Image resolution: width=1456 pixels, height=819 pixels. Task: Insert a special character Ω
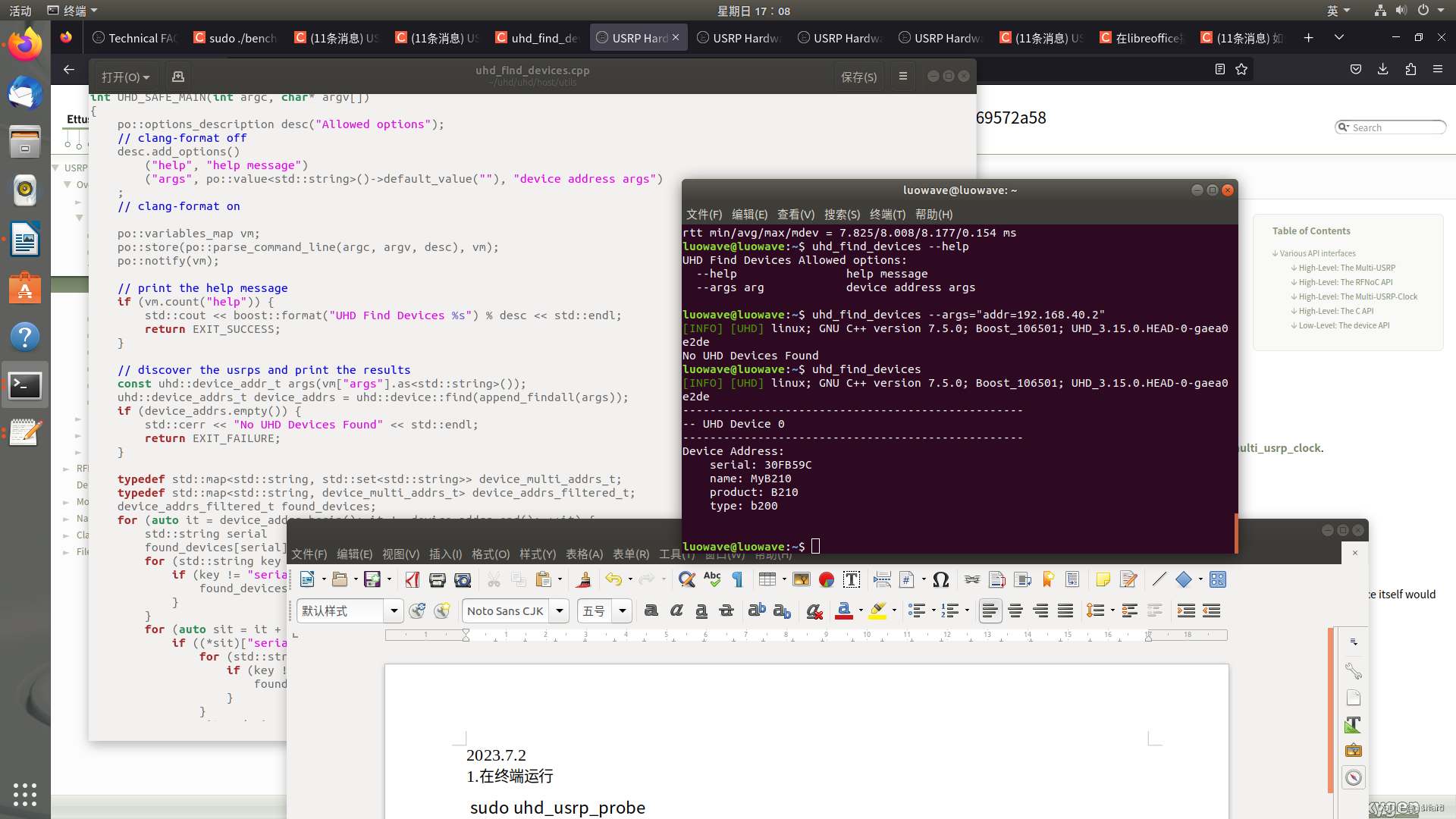[x=940, y=579]
